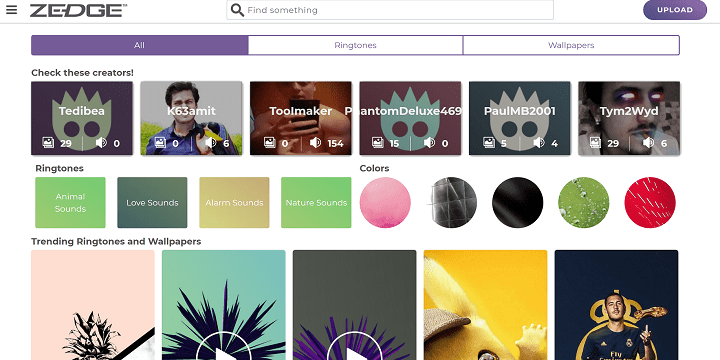Image resolution: width=720 pixels, height=360 pixels.
Task: Click ringtone speaker icon on Tedibea card
Action: (x=101, y=143)
